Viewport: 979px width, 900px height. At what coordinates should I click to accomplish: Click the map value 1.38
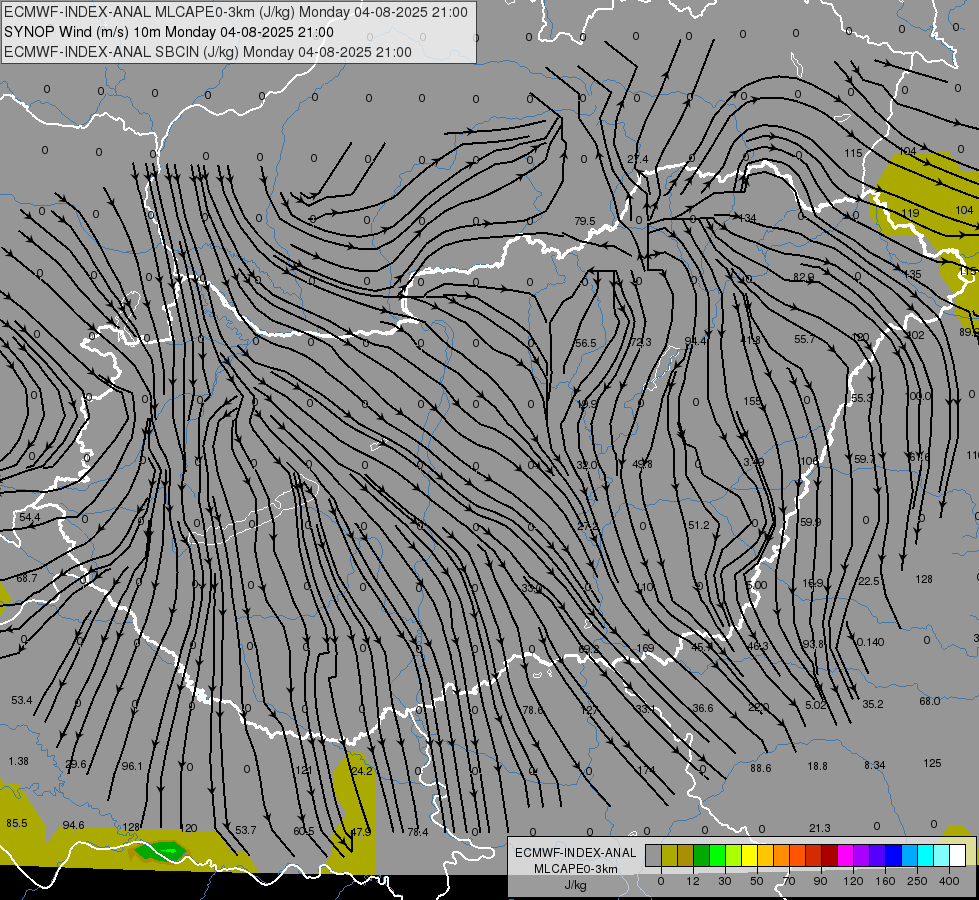tap(19, 761)
